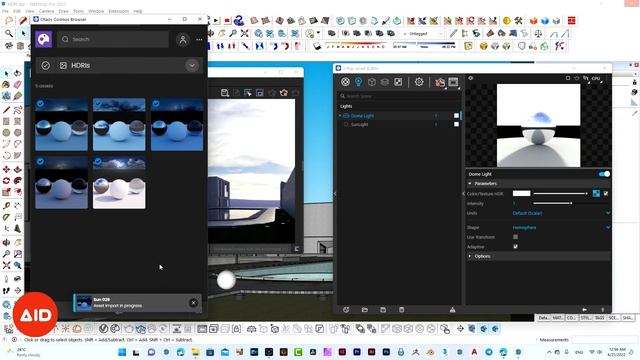Screen dimensions: 640x360
Task: Open the CPU render engine dropdown in preview
Action: point(596,78)
